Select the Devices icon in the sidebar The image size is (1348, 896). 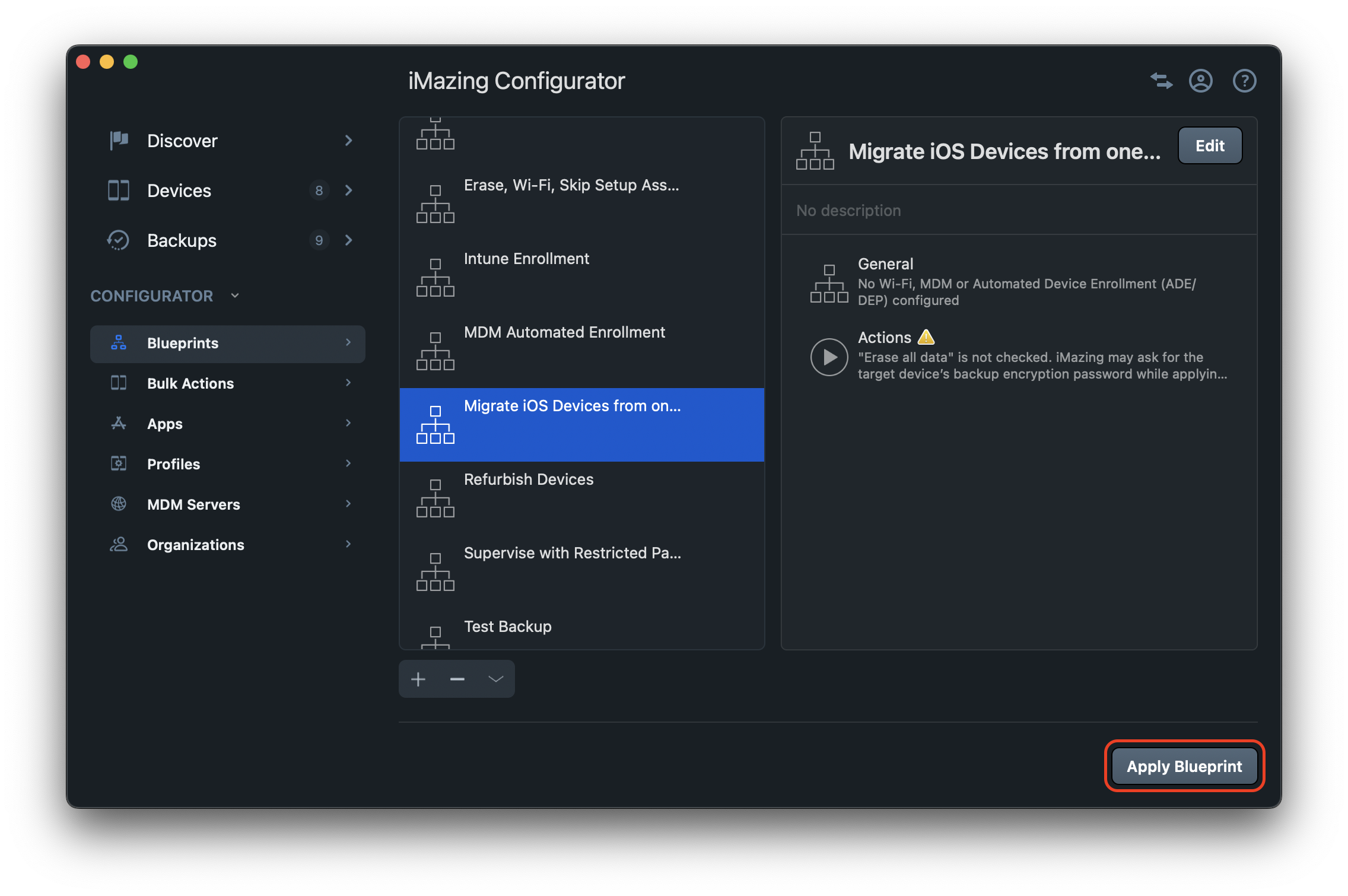(x=117, y=190)
